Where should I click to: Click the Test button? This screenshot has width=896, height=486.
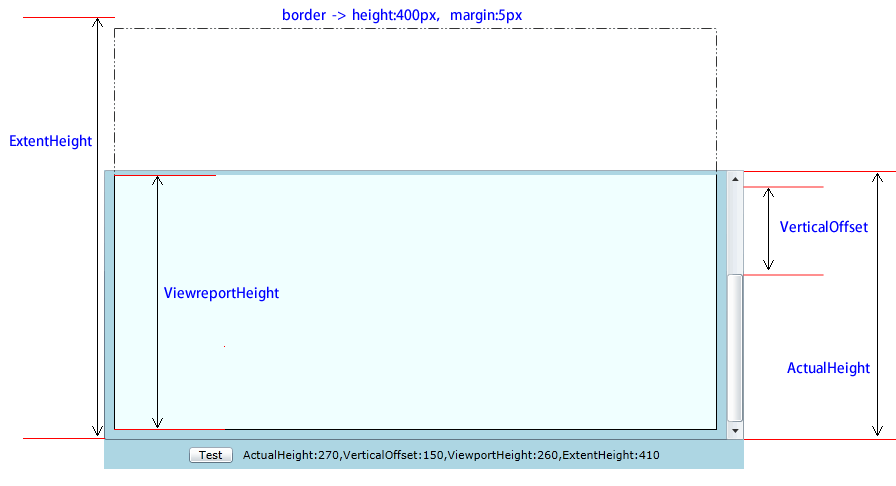(x=211, y=455)
